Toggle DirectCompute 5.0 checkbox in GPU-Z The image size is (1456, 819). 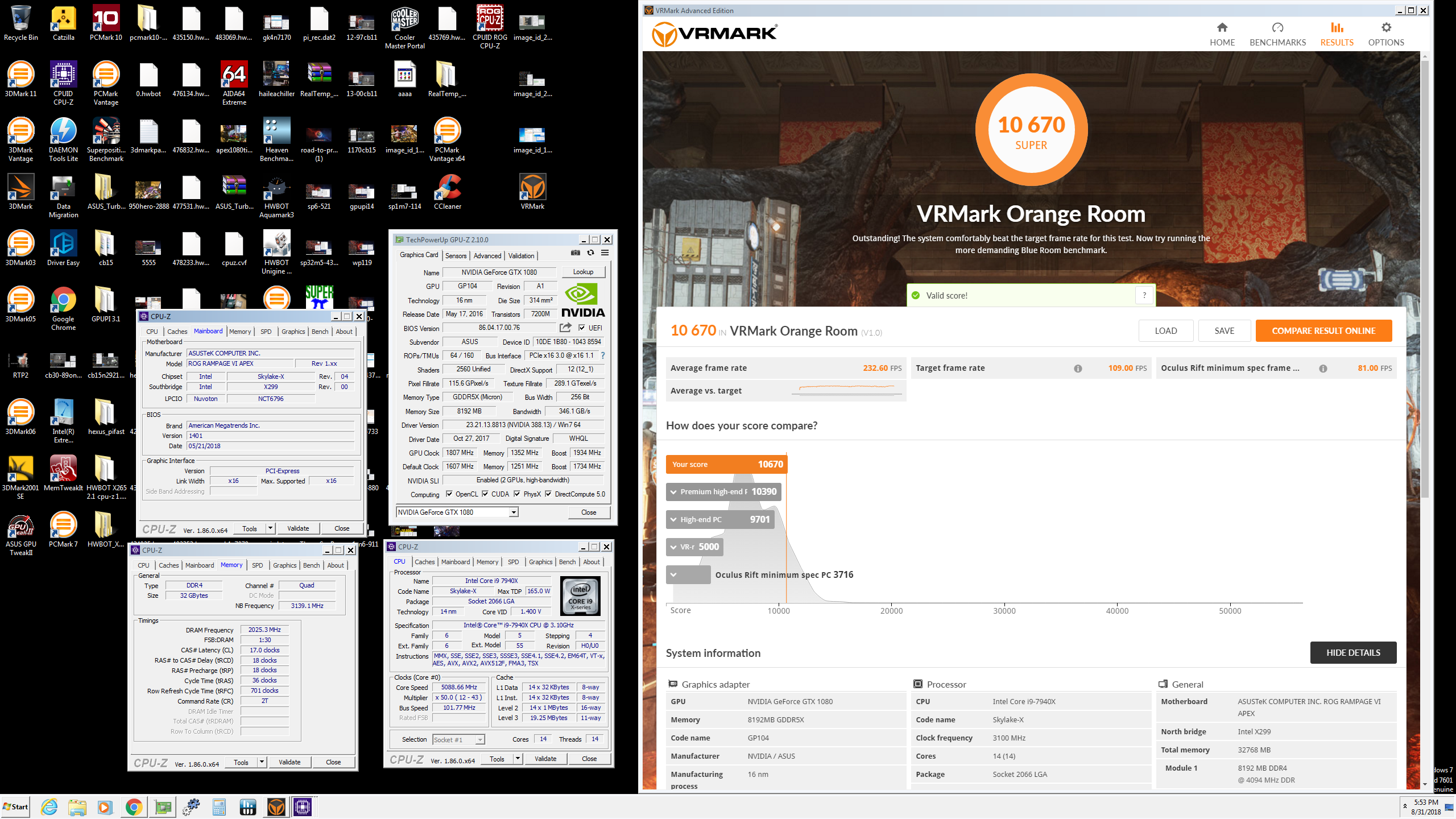[548, 494]
